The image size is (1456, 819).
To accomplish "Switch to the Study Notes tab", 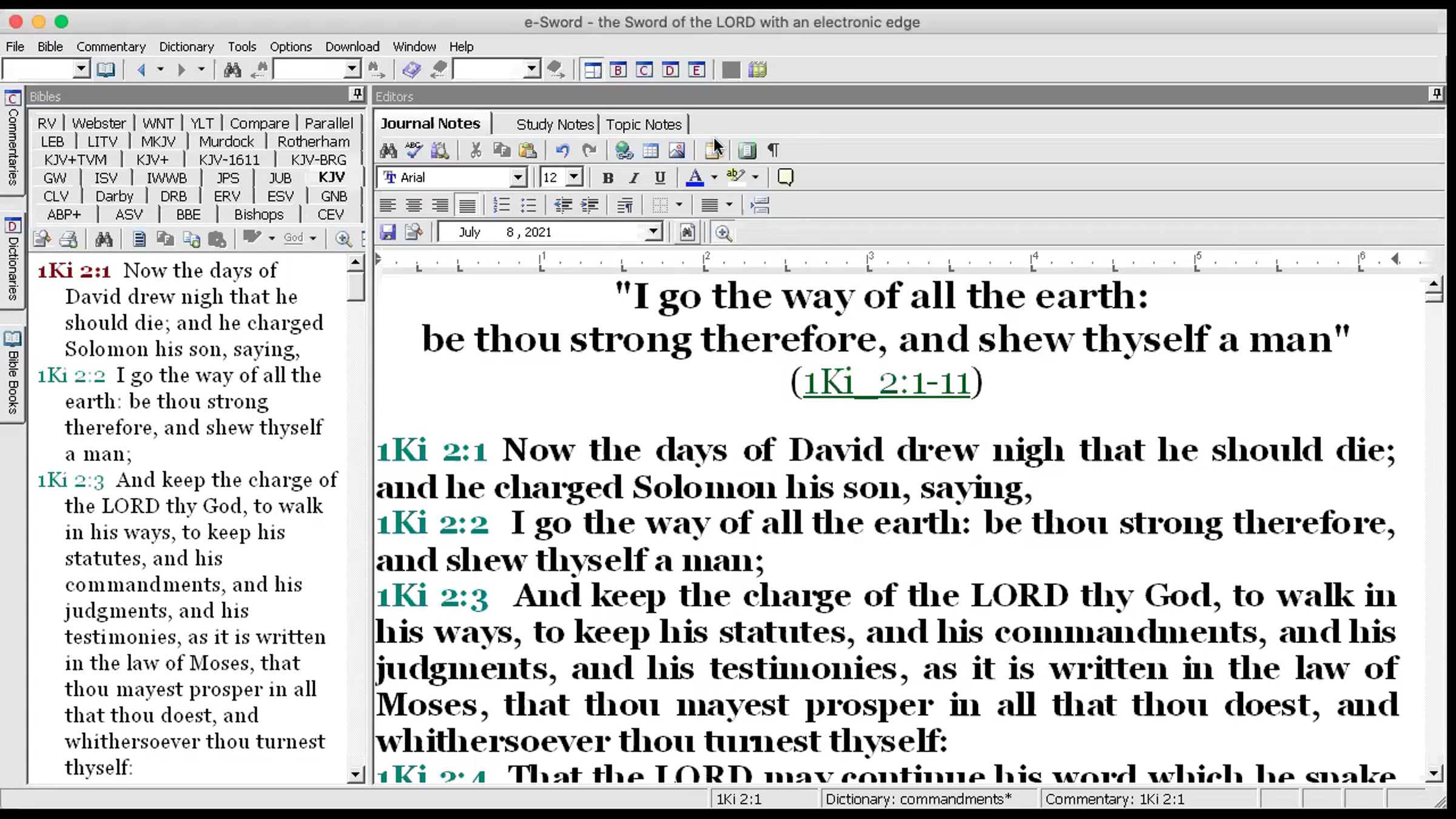I will (554, 124).
